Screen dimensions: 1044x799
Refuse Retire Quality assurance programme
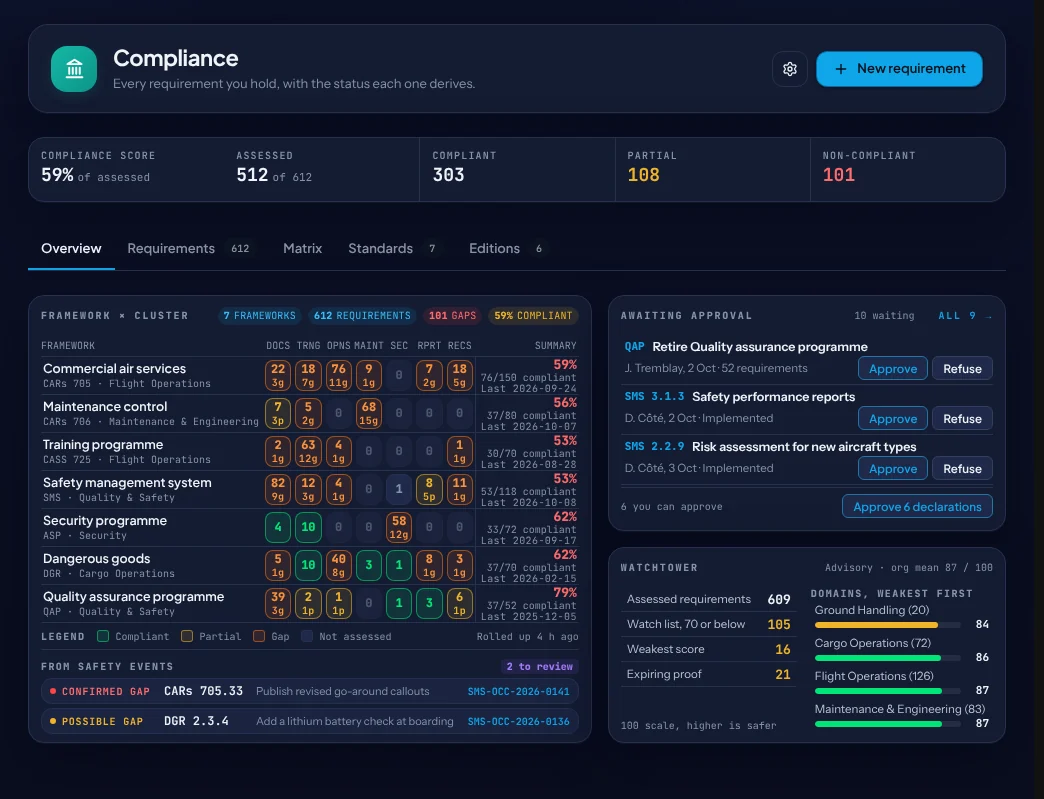pos(962,368)
